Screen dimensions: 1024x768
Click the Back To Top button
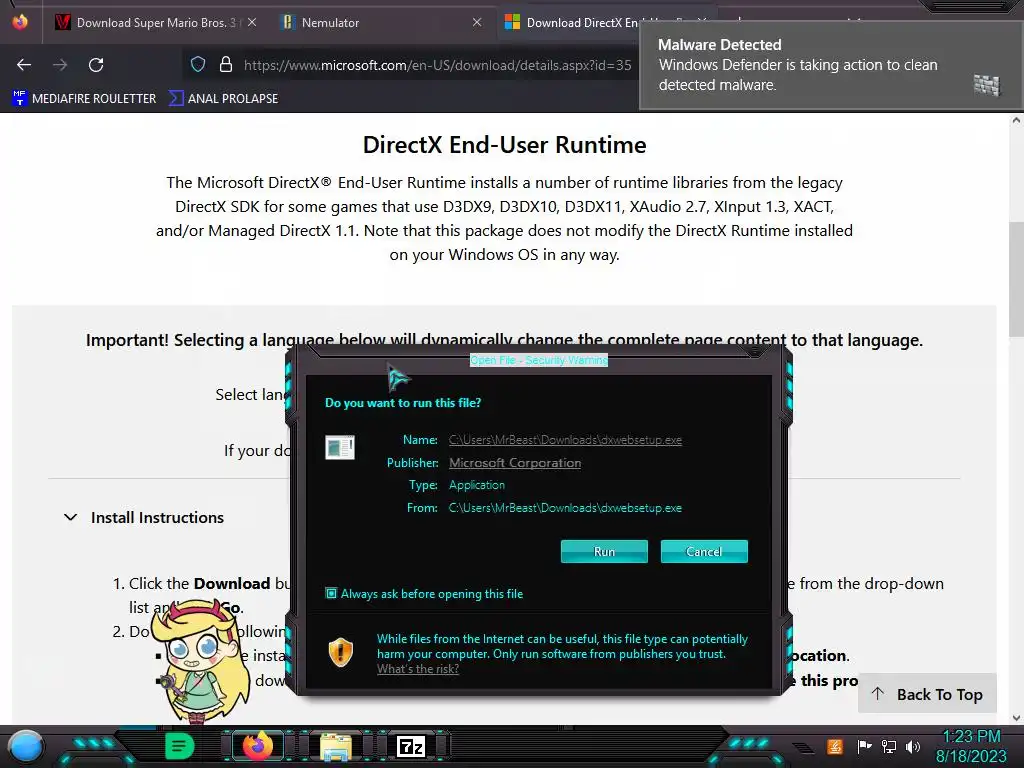click(x=927, y=694)
